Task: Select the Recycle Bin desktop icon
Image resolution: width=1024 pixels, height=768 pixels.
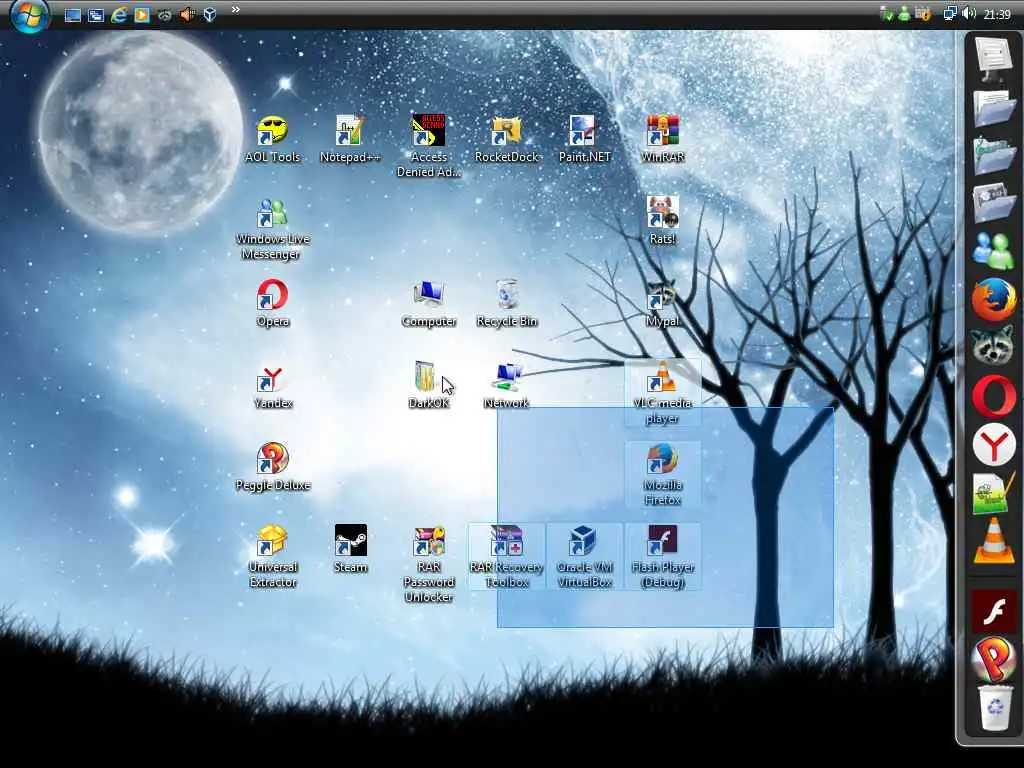Action: pyautogui.click(x=506, y=303)
